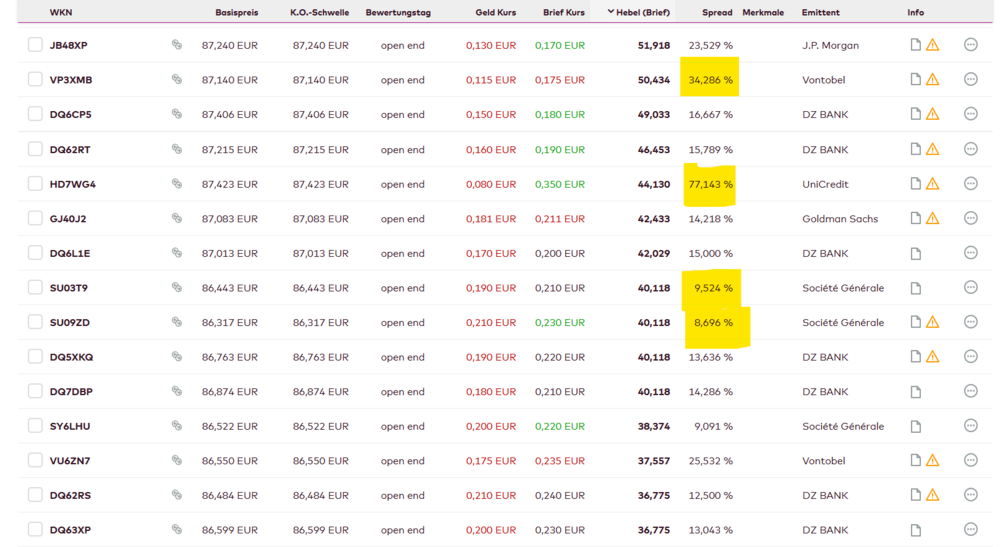Click the Brief Kurs 0,350 EUR value

(x=559, y=184)
